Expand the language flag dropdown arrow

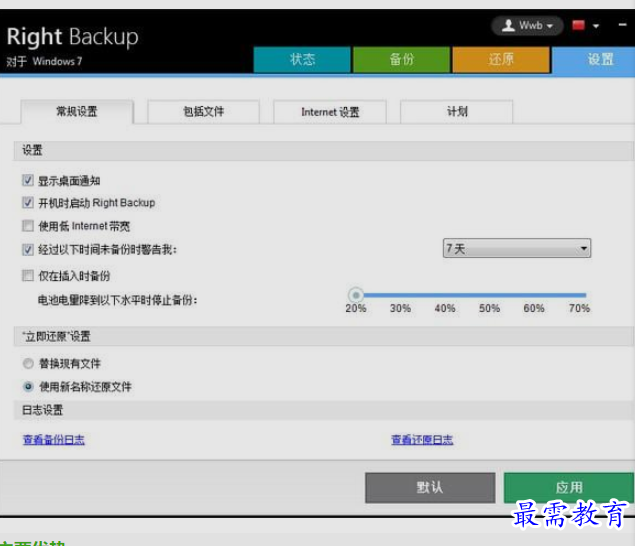596,26
